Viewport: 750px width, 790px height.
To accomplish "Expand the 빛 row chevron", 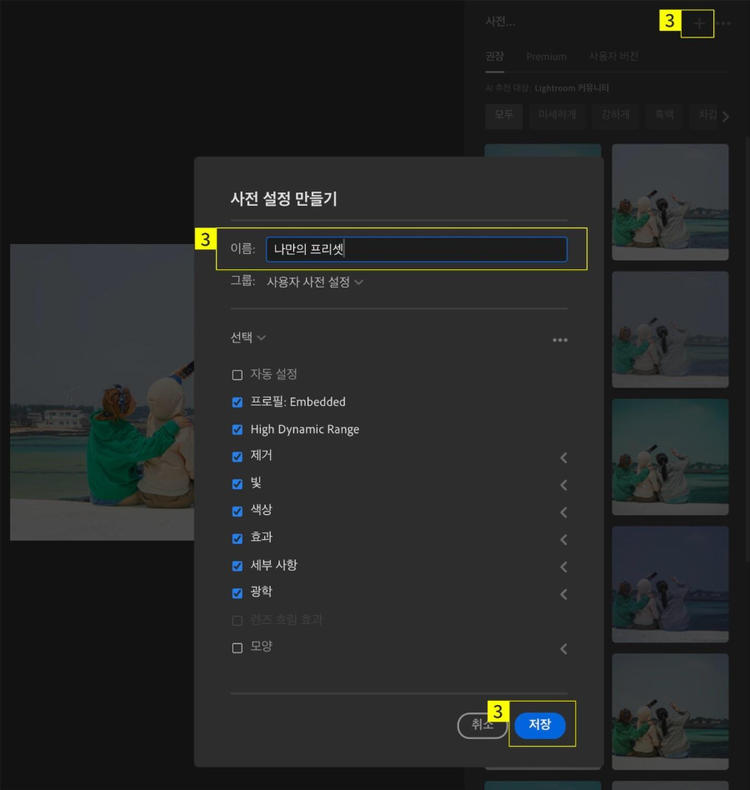I will [564, 485].
